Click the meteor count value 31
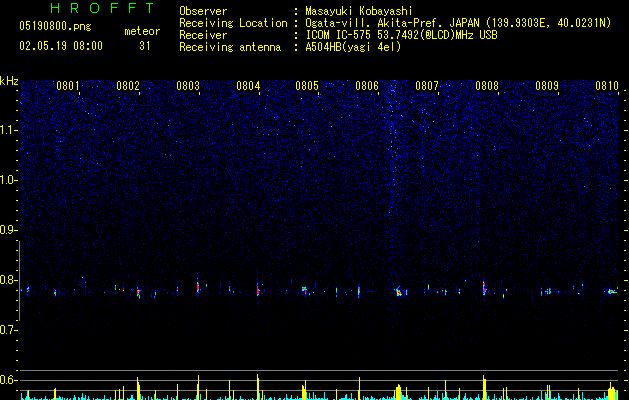The width and height of the screenshot is (629, 400). click(x=145, y=46)
